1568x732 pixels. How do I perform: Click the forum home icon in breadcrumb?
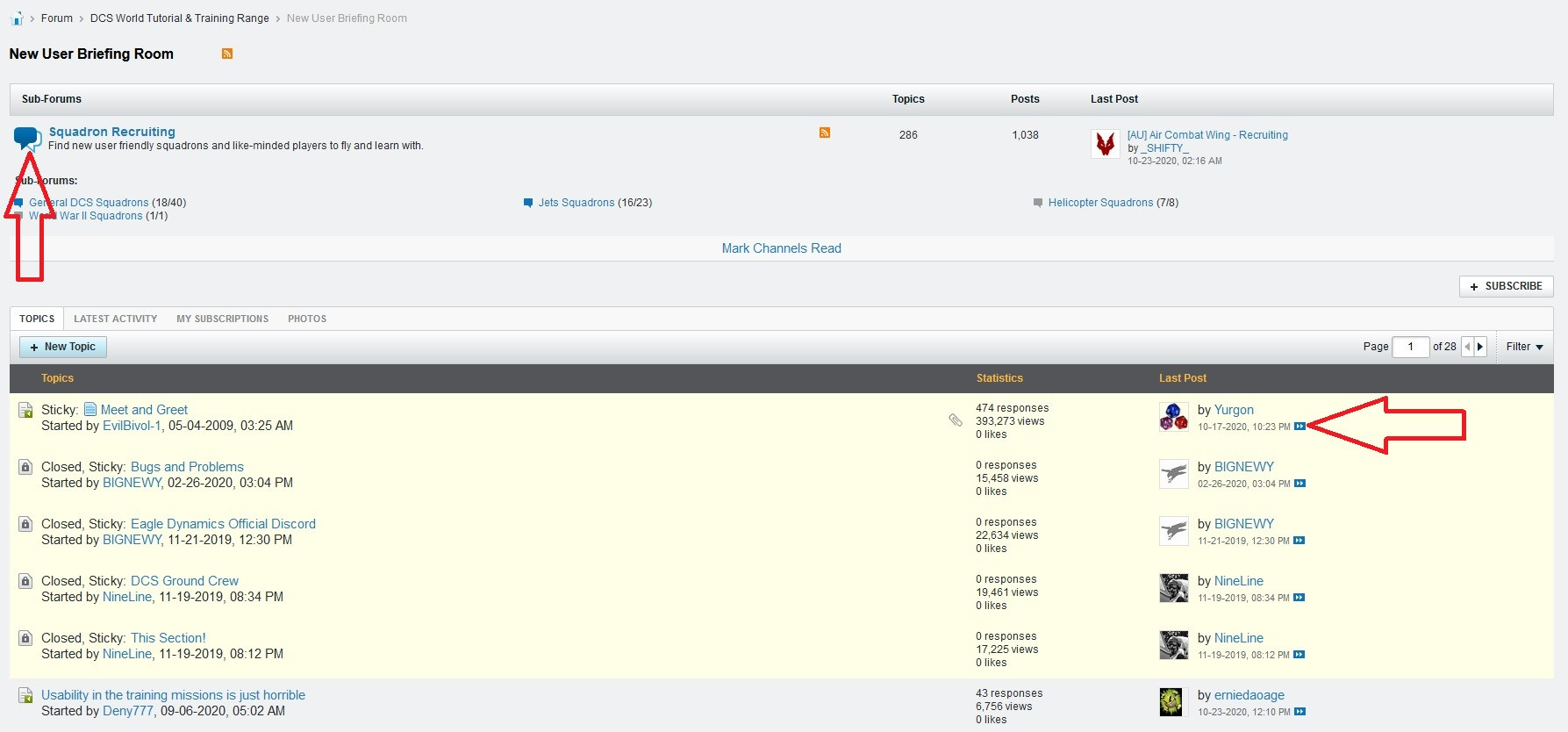17,18
